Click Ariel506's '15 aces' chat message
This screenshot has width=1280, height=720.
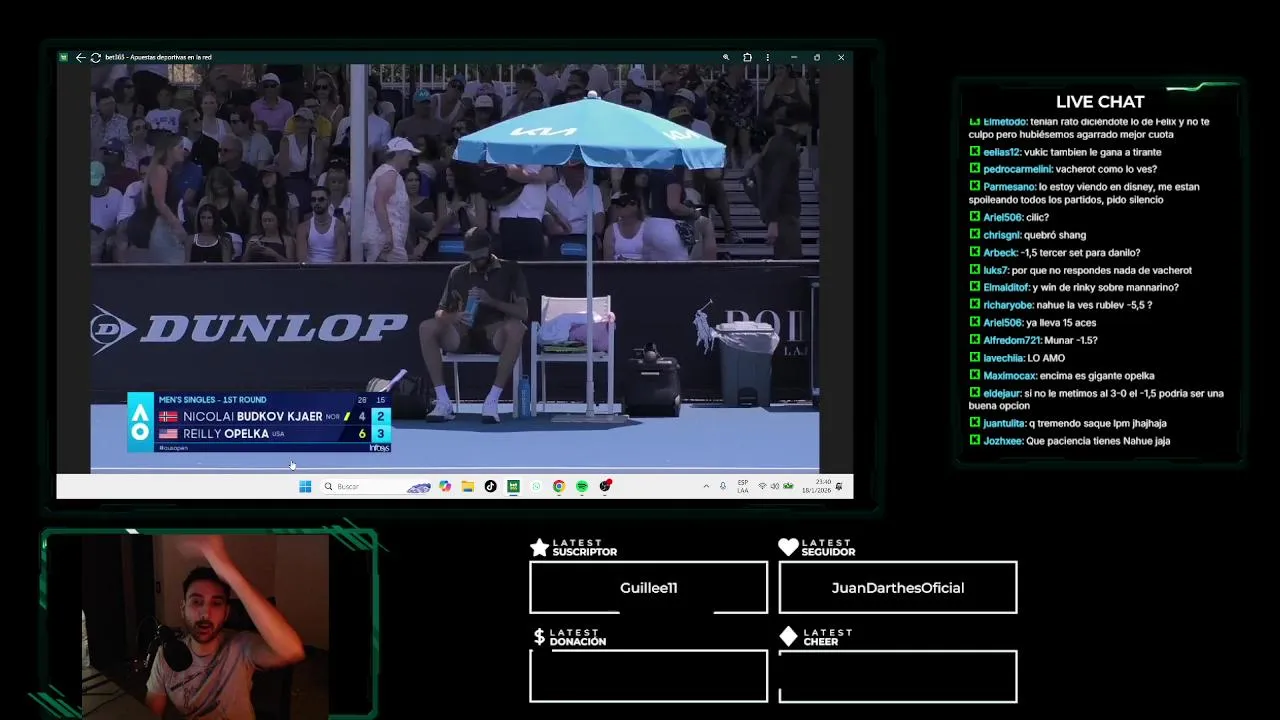click(1033, 323)
